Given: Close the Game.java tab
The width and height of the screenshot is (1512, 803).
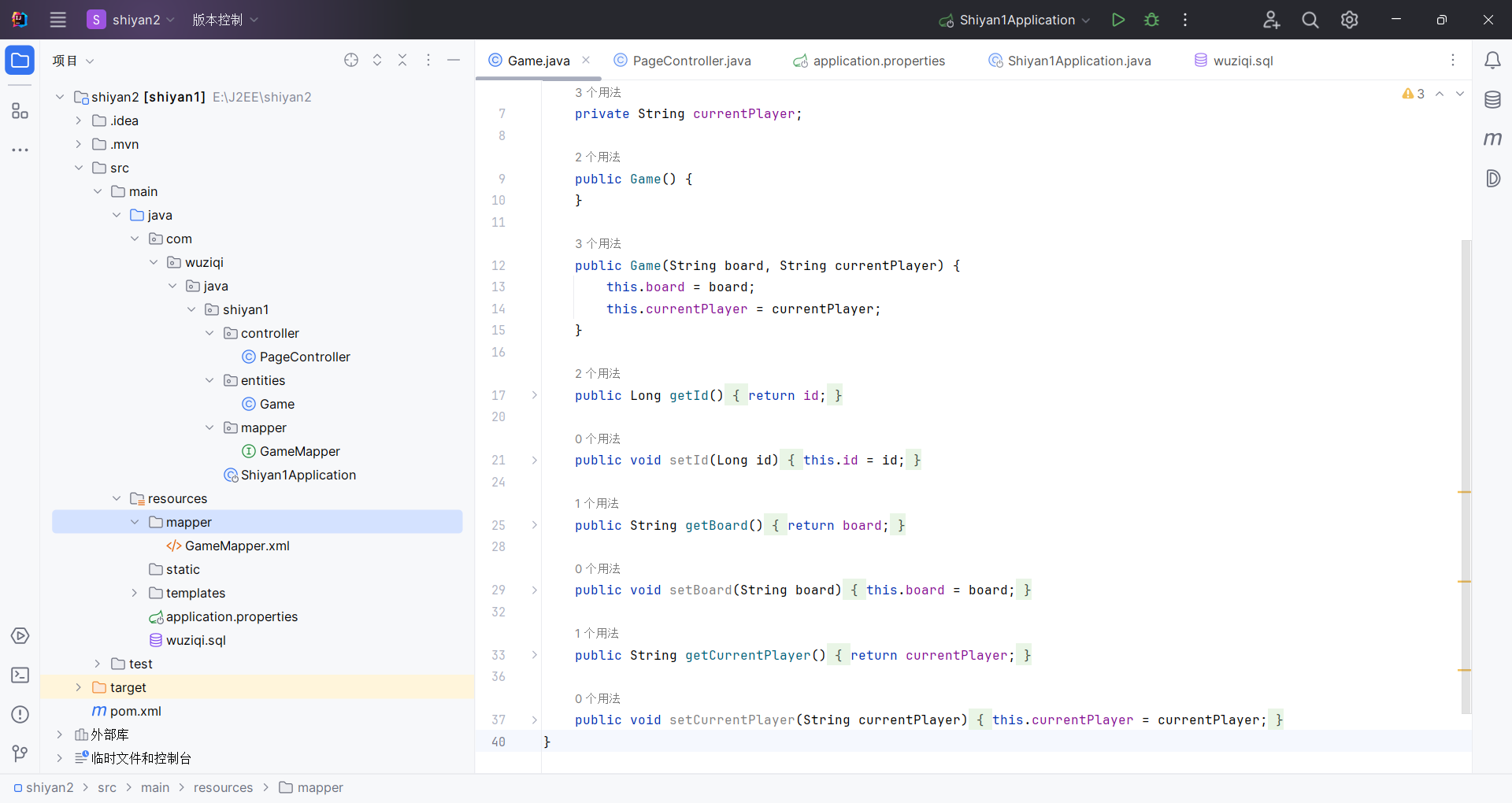Looking at the screenshot, I should pyautogui.click(x=586, y=60).
